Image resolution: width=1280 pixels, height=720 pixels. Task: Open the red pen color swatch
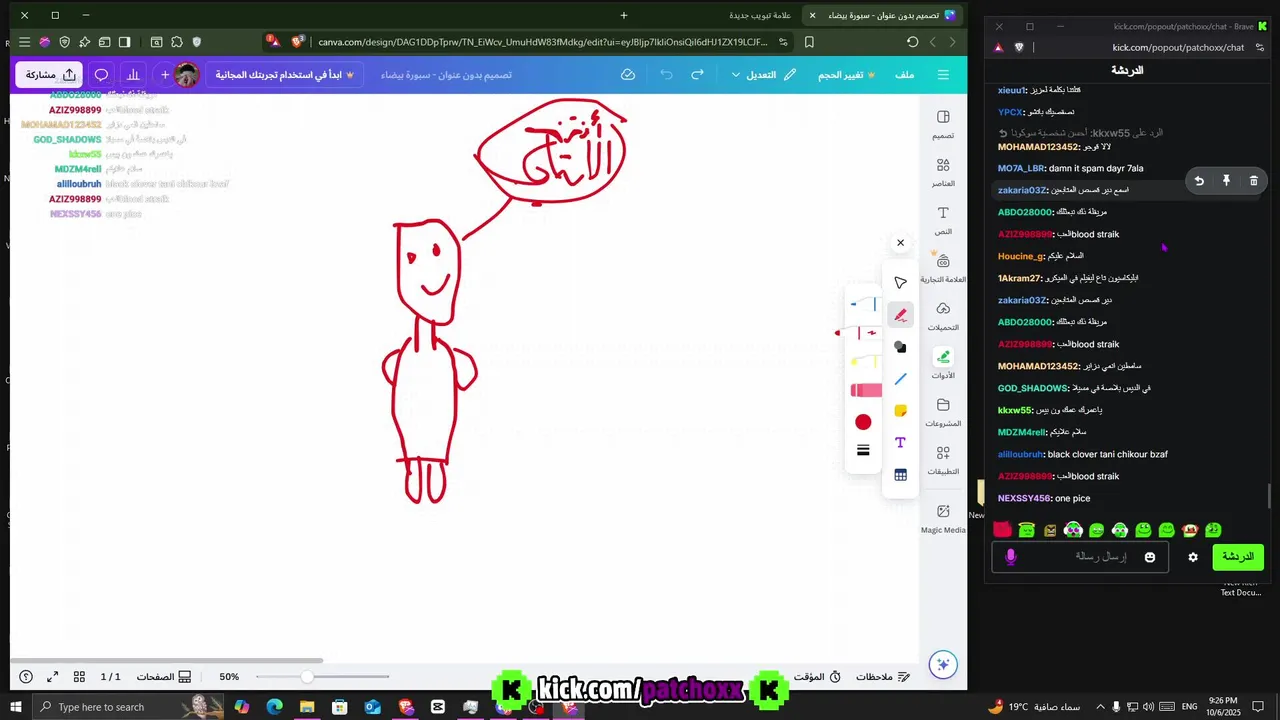863,422
